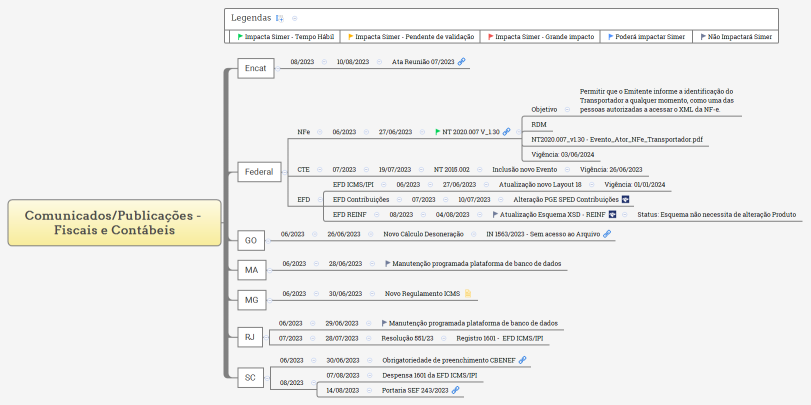Click the red flag in Grande impacto legend
The image size is (811, 405).
click(x=491, y=37)
